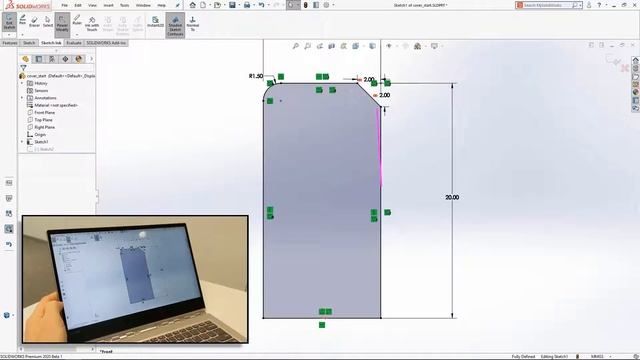
Task: Click the Print icon
Action: pos(247,5)
